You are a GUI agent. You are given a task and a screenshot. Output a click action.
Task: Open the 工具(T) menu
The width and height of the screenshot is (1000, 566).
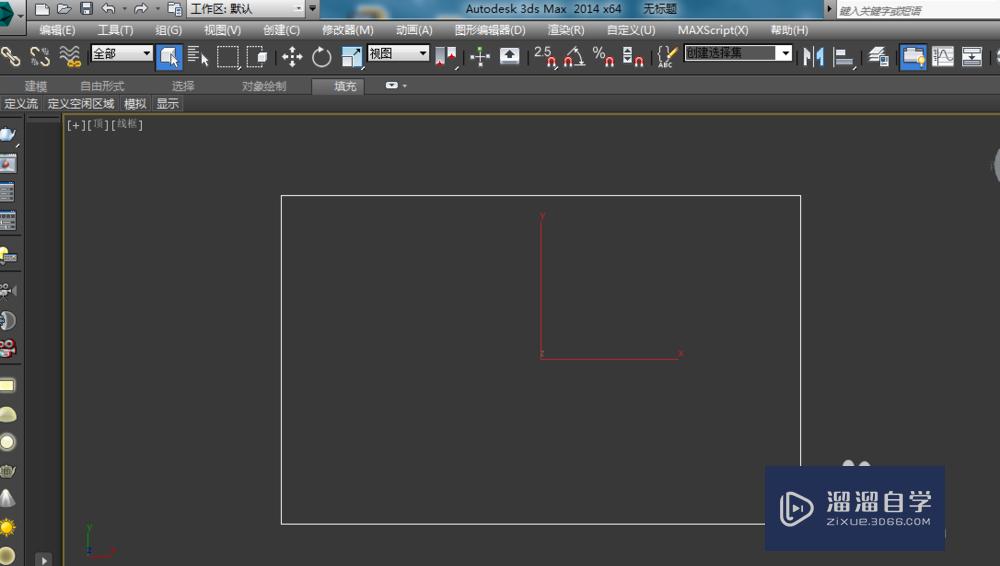[x=115, y=30]
